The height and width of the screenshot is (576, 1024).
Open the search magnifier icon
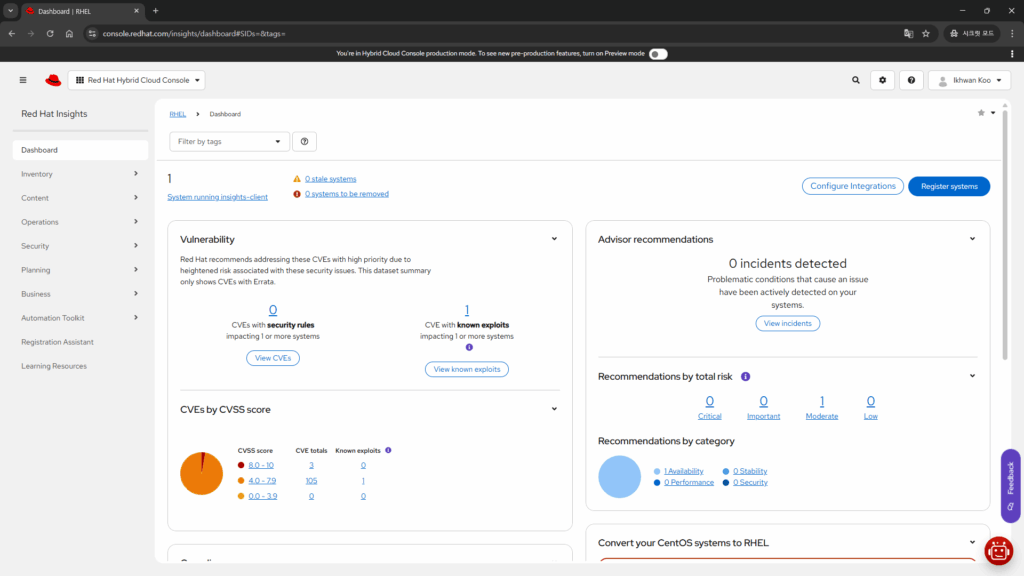(855, 80)
